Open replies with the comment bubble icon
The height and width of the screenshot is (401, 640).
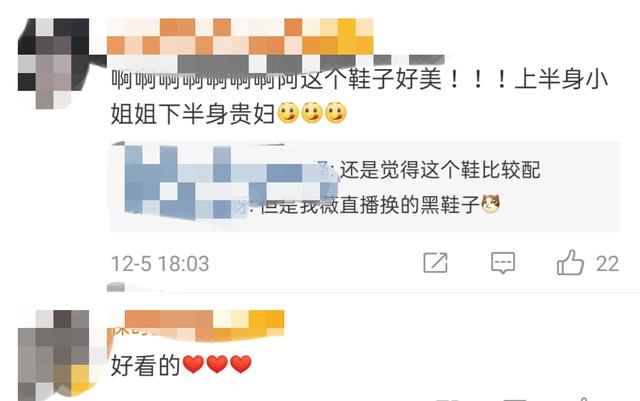point(503,263)
